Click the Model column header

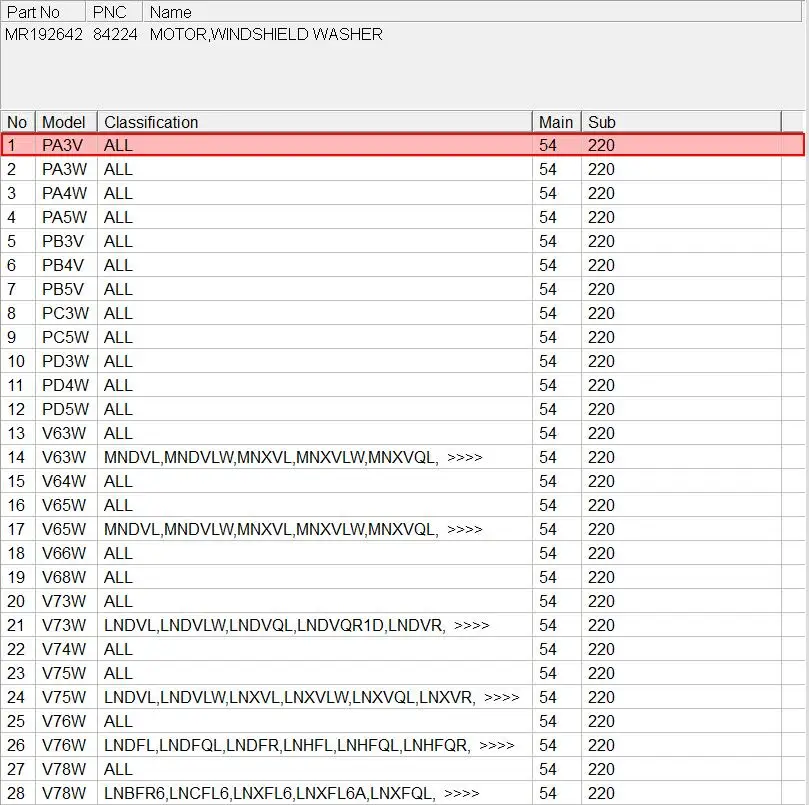pyautogui.click(x=66, y=122)
